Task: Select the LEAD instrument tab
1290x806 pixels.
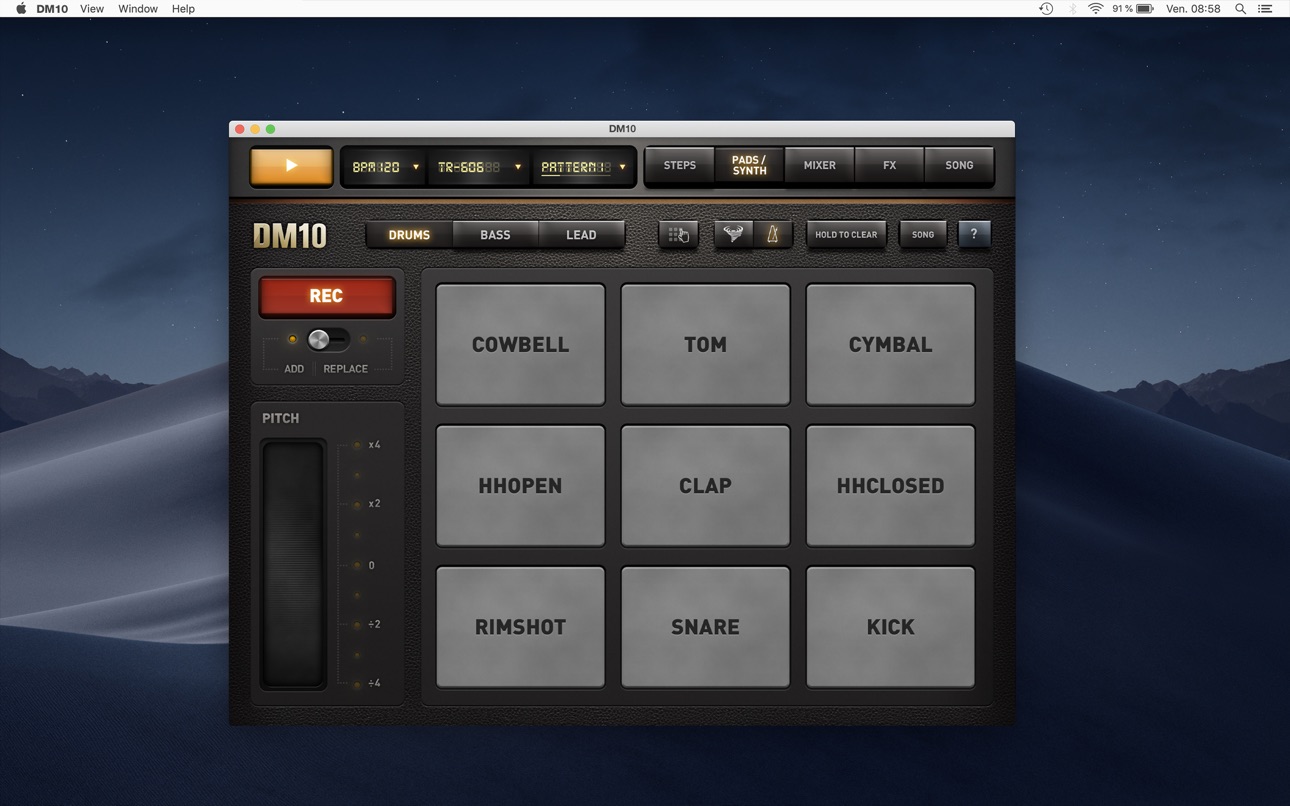Action: point(581,235)
